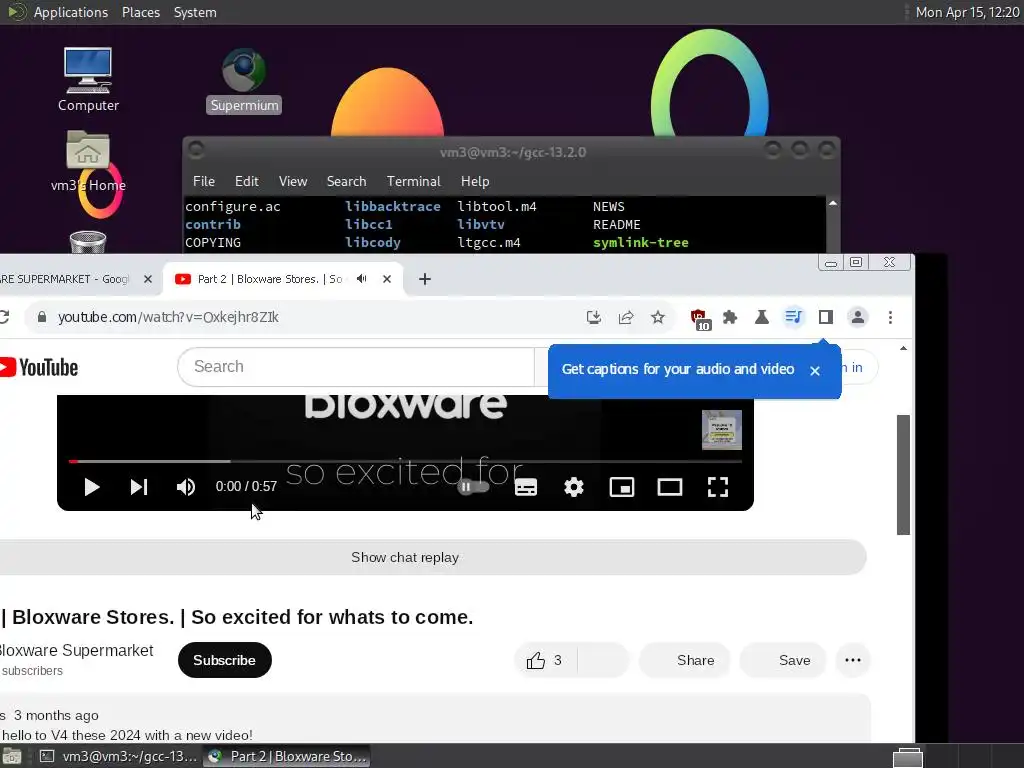Open browser profile avatar
1024x768 pixels.
pos(857,317)
